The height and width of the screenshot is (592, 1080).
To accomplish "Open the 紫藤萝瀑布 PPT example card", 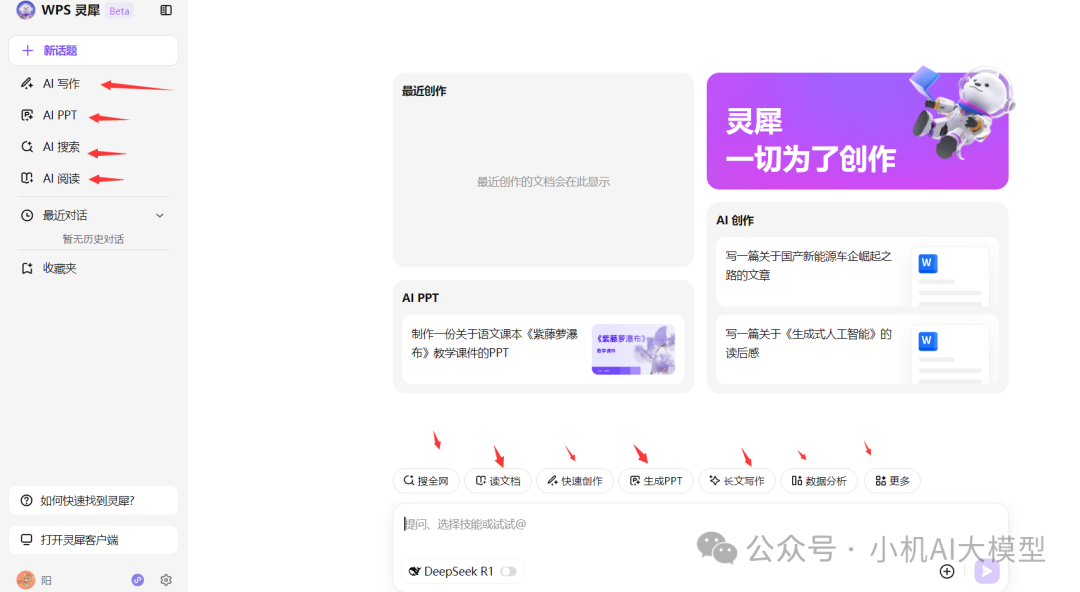I will pyautogui.click(x=543, y=349).
